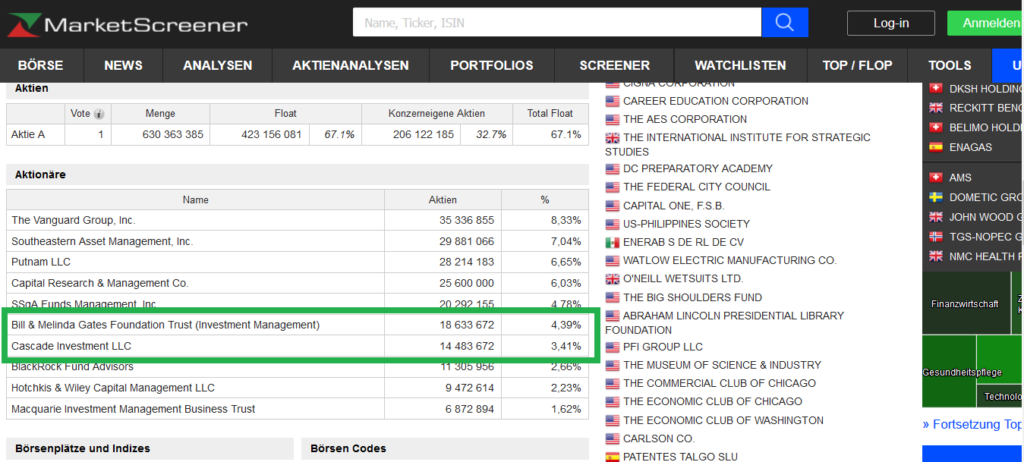Click the Swedish flag beside Dometic
The height and width of the screenshot is (462, 1024).
click(936, 197)
